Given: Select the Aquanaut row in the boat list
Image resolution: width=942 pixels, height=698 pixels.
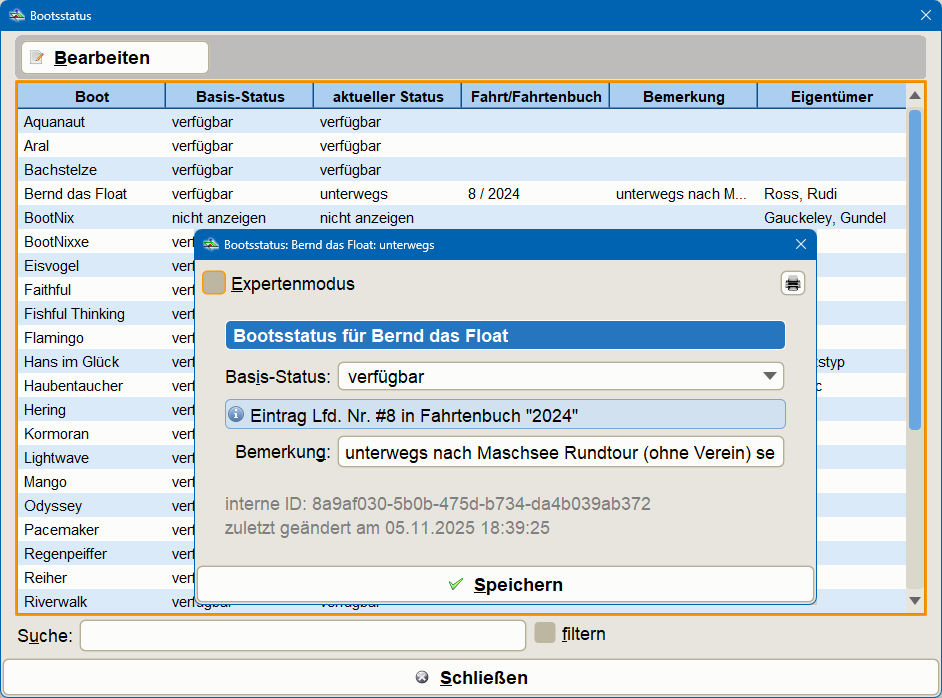Looking at the screenshot, I should pyautogui.click(x=90, y=121).
